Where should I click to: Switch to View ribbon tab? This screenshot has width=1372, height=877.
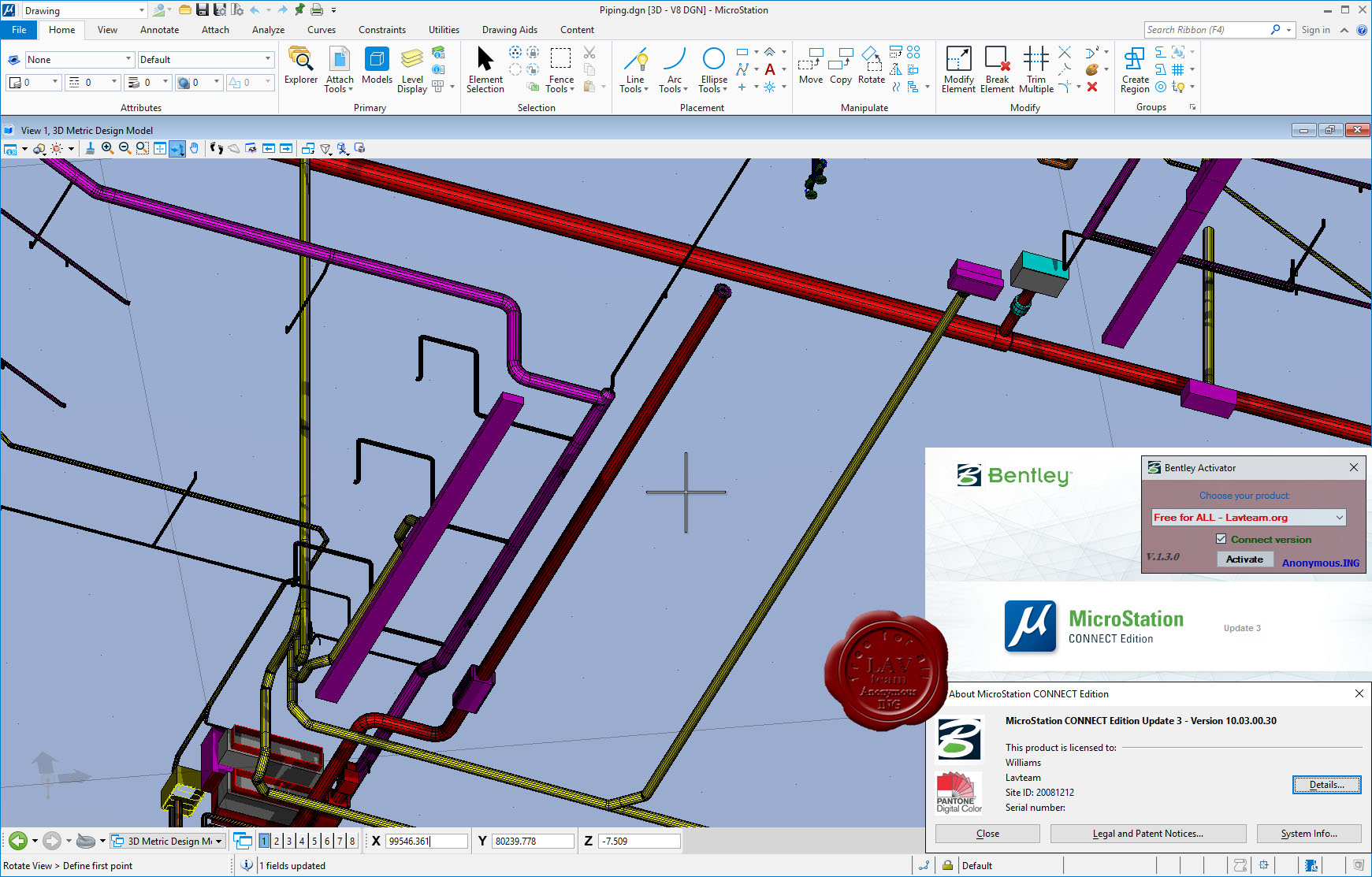pos(107,29)
